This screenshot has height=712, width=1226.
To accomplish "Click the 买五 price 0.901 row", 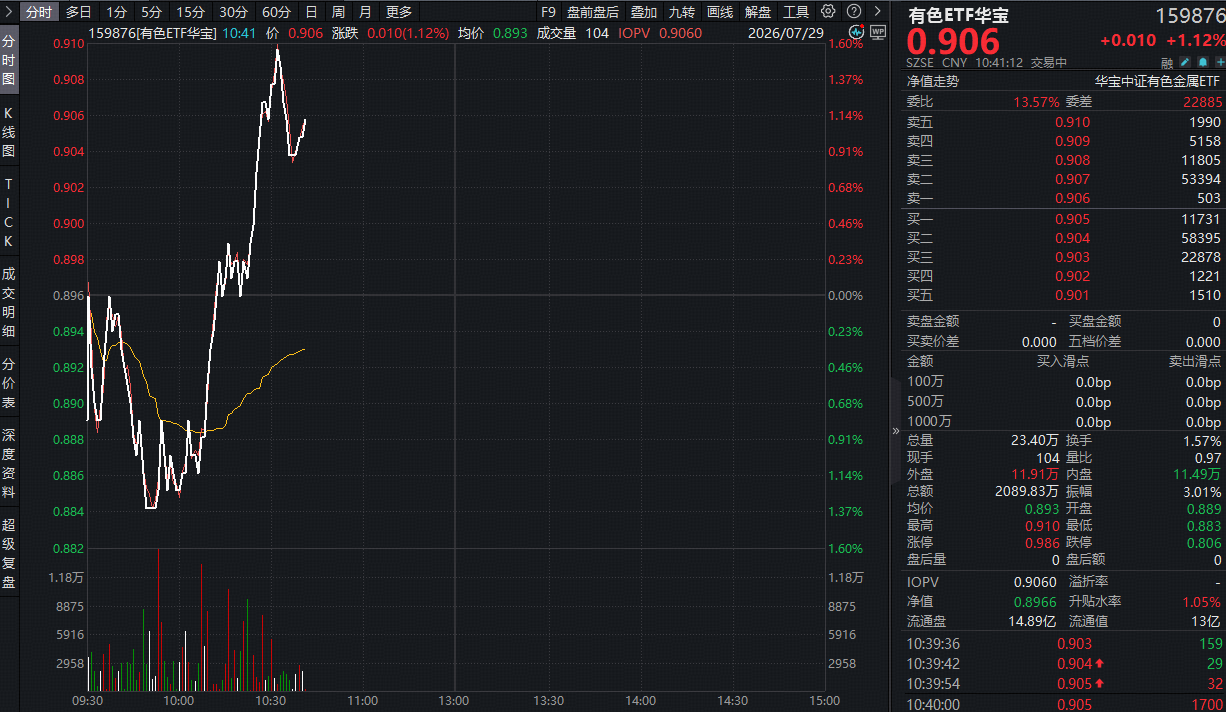I will click(x=1063, y=295).
